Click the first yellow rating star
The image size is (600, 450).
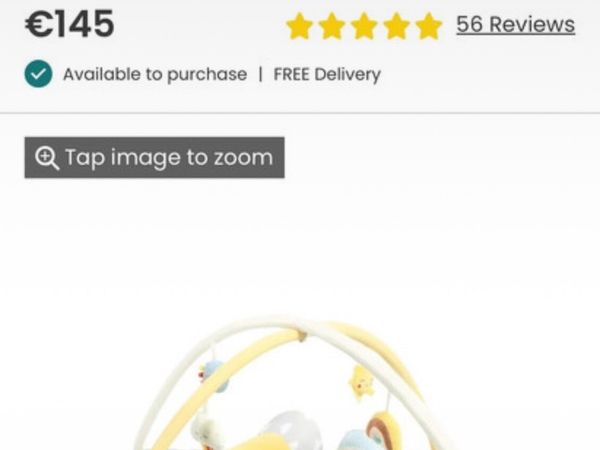(299, 26)
